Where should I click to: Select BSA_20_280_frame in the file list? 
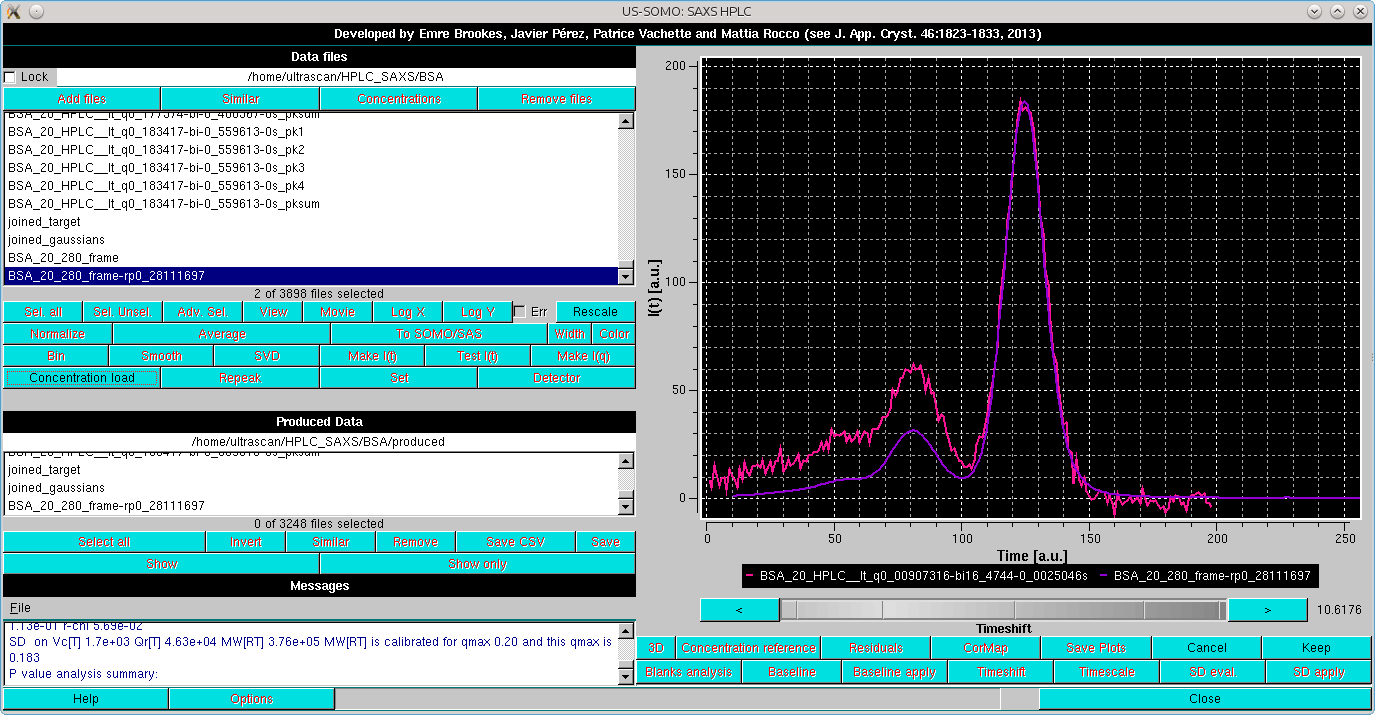click(x=311, y=258)
